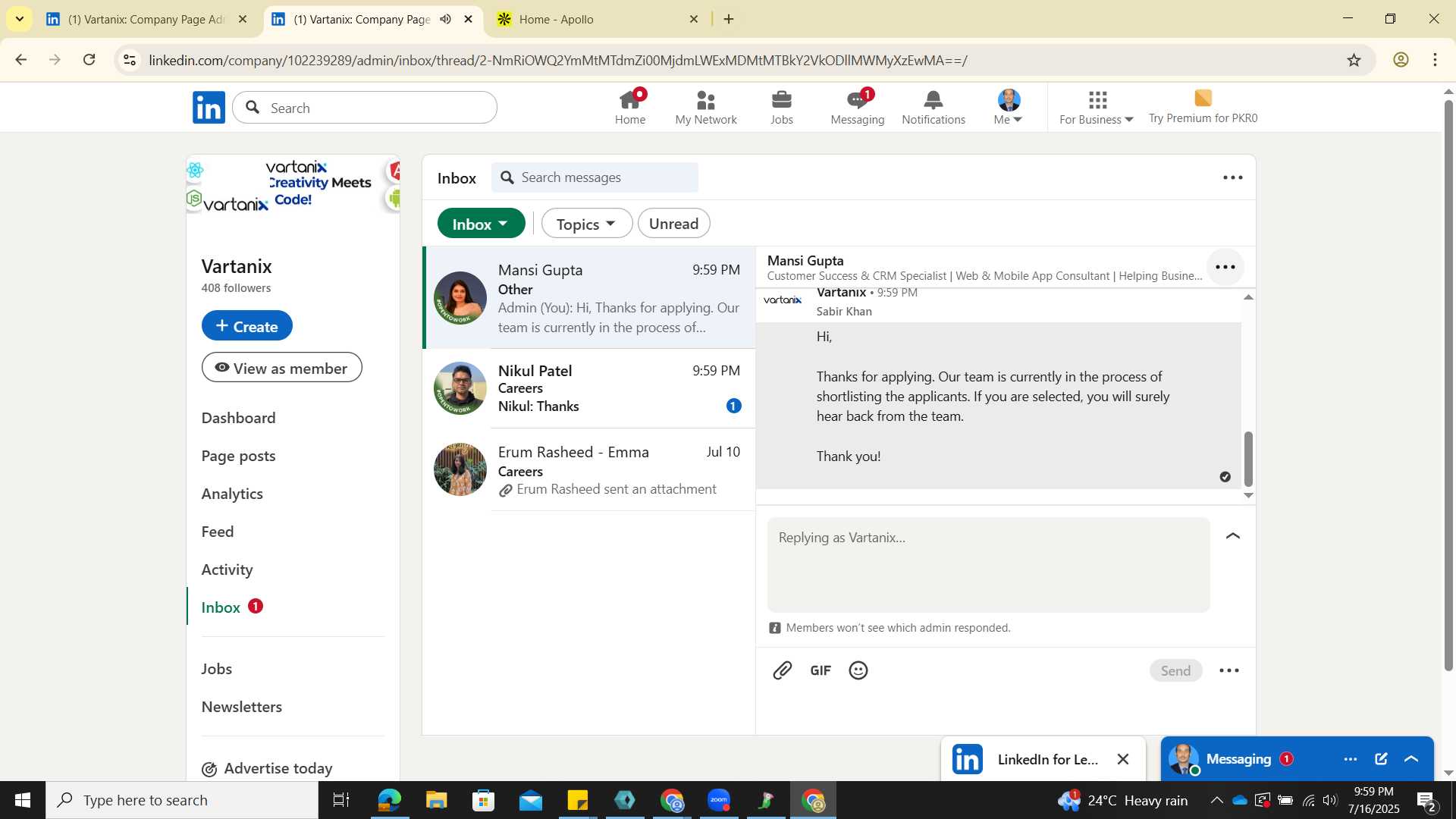Click Nikul Patel profile photo
This screenshot has width=1456, height=819.
pyautogui.click(x=460, y=388)
